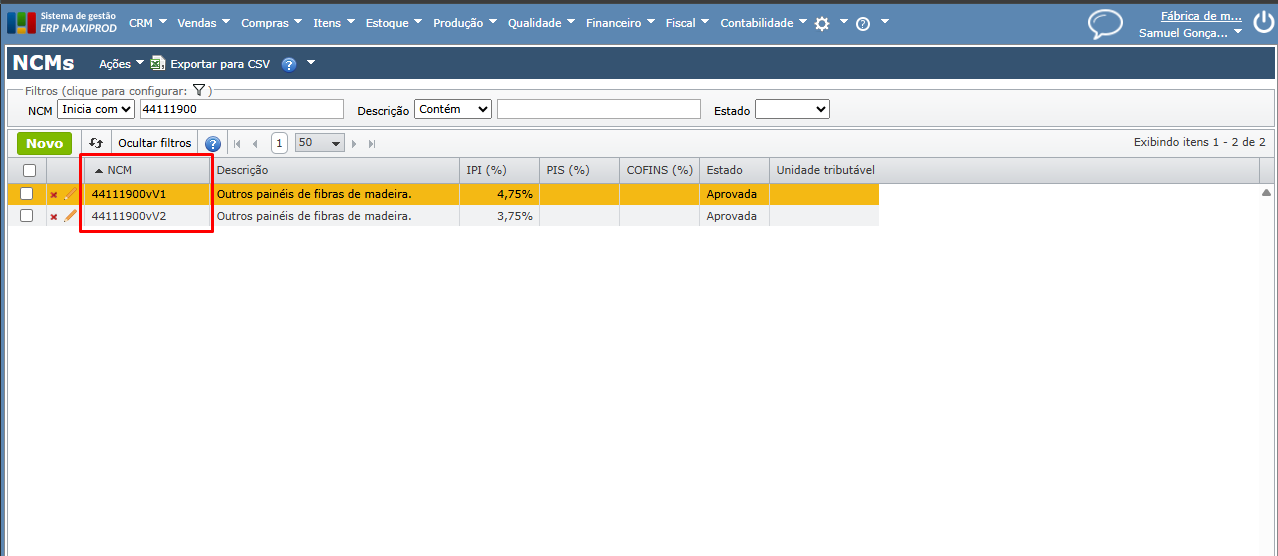The height and width of the screenshot is (556, 1278).
Task: Edit row 44111900vV2 with pencil icon
Action: (70, 215)
